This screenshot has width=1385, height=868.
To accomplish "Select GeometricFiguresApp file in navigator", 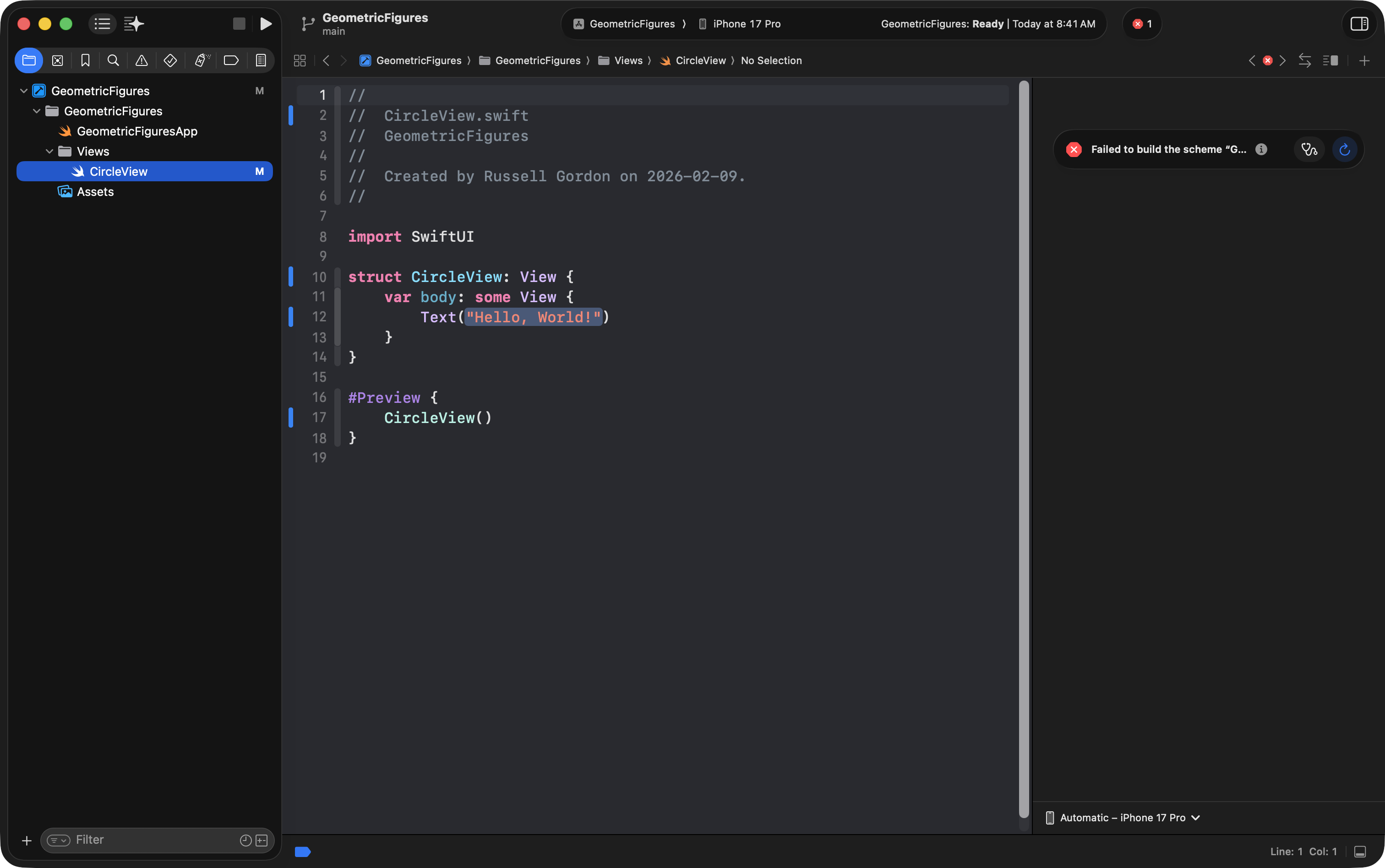I will click(x=136, y=131).
